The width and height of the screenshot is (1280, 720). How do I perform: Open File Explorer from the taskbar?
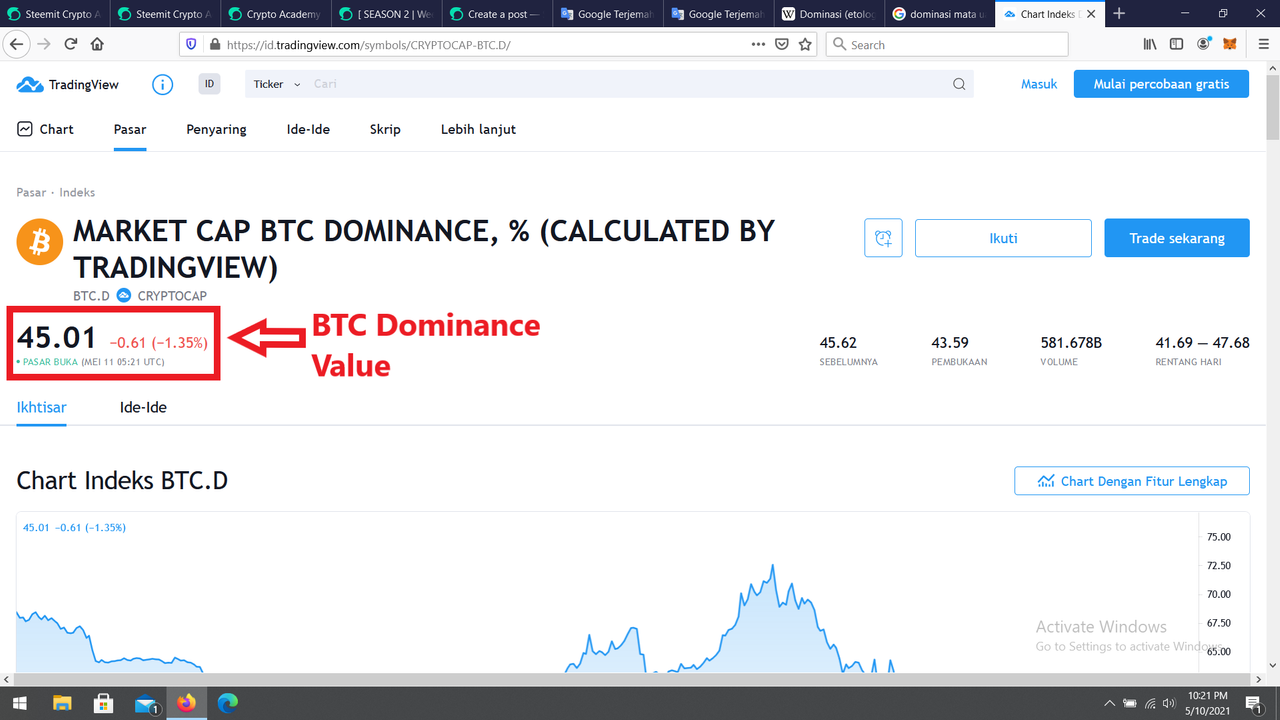tap(62, 703)
